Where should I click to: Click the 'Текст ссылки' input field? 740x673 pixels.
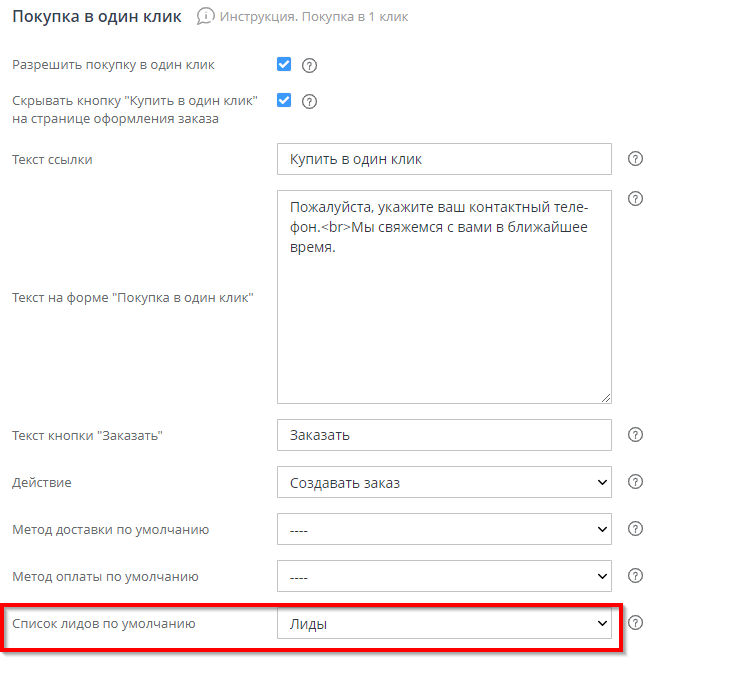(444, 159)
